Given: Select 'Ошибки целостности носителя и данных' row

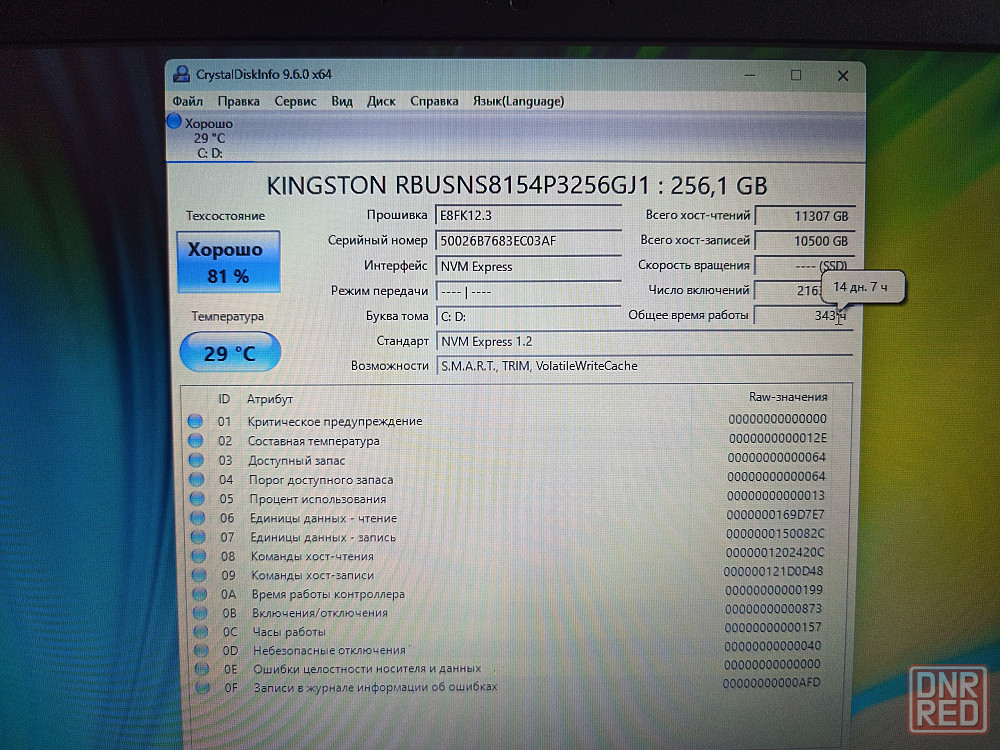Looking at the screenshot, I should [x=509, y=667].
